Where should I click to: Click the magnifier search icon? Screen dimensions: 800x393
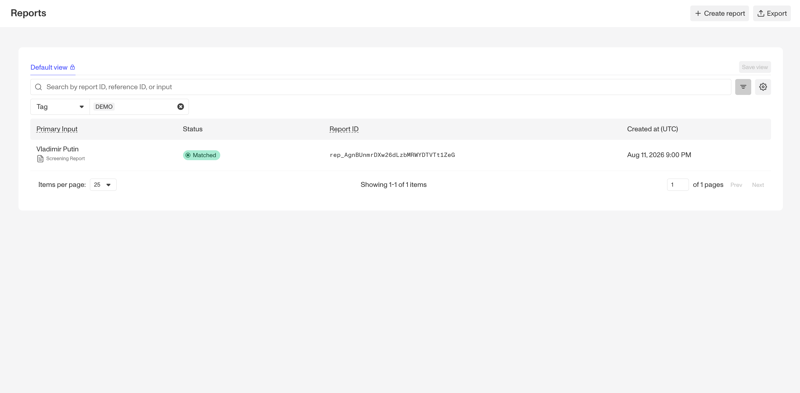coord(38,87)
